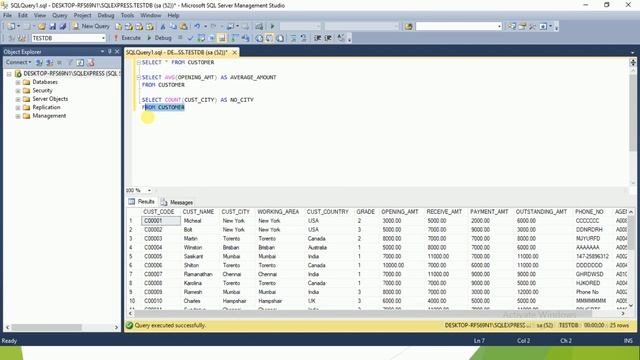Viewport: 640px width, 360px height.
Task: Click the Change Connection icon
Action: pyautogui.click(x=22, y=38)
